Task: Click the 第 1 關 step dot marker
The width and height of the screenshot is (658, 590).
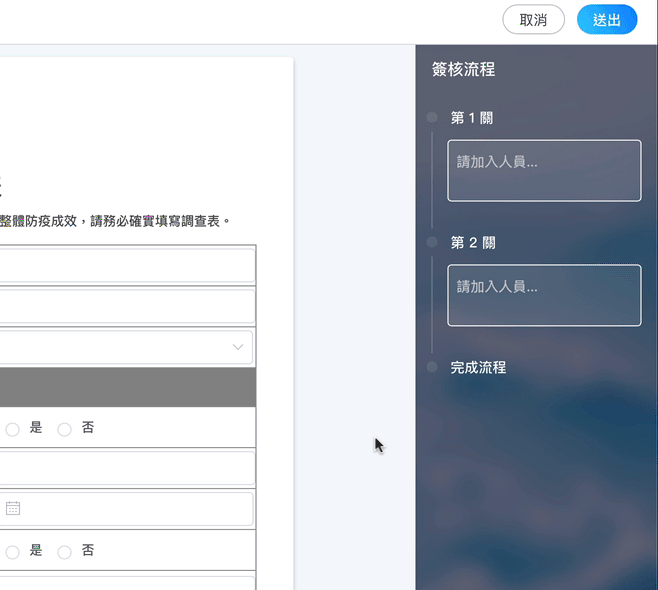Action: coord(432,118)
